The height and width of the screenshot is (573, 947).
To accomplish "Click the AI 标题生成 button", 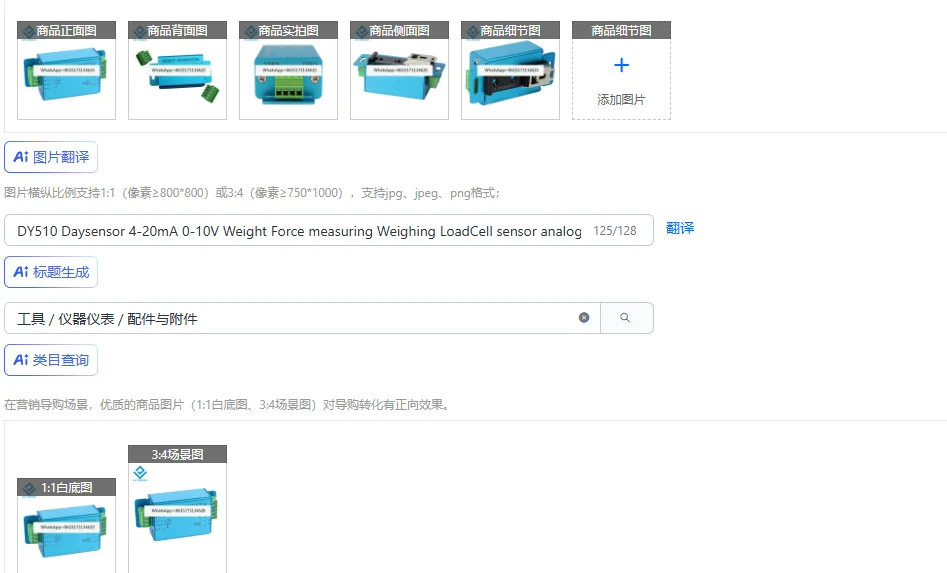I will point(51,272).
